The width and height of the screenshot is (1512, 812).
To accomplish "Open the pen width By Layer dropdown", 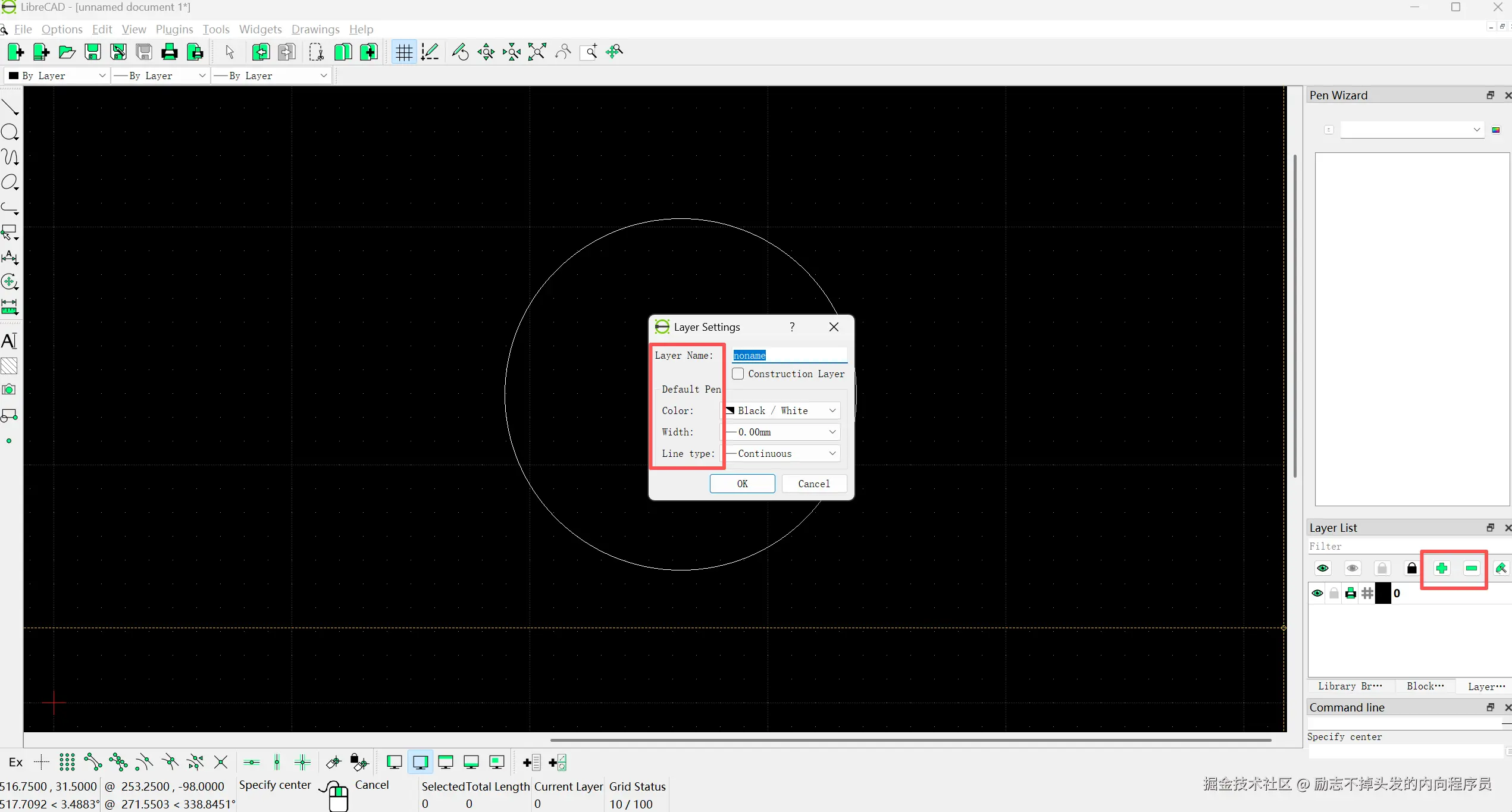I will pos(161,76).
